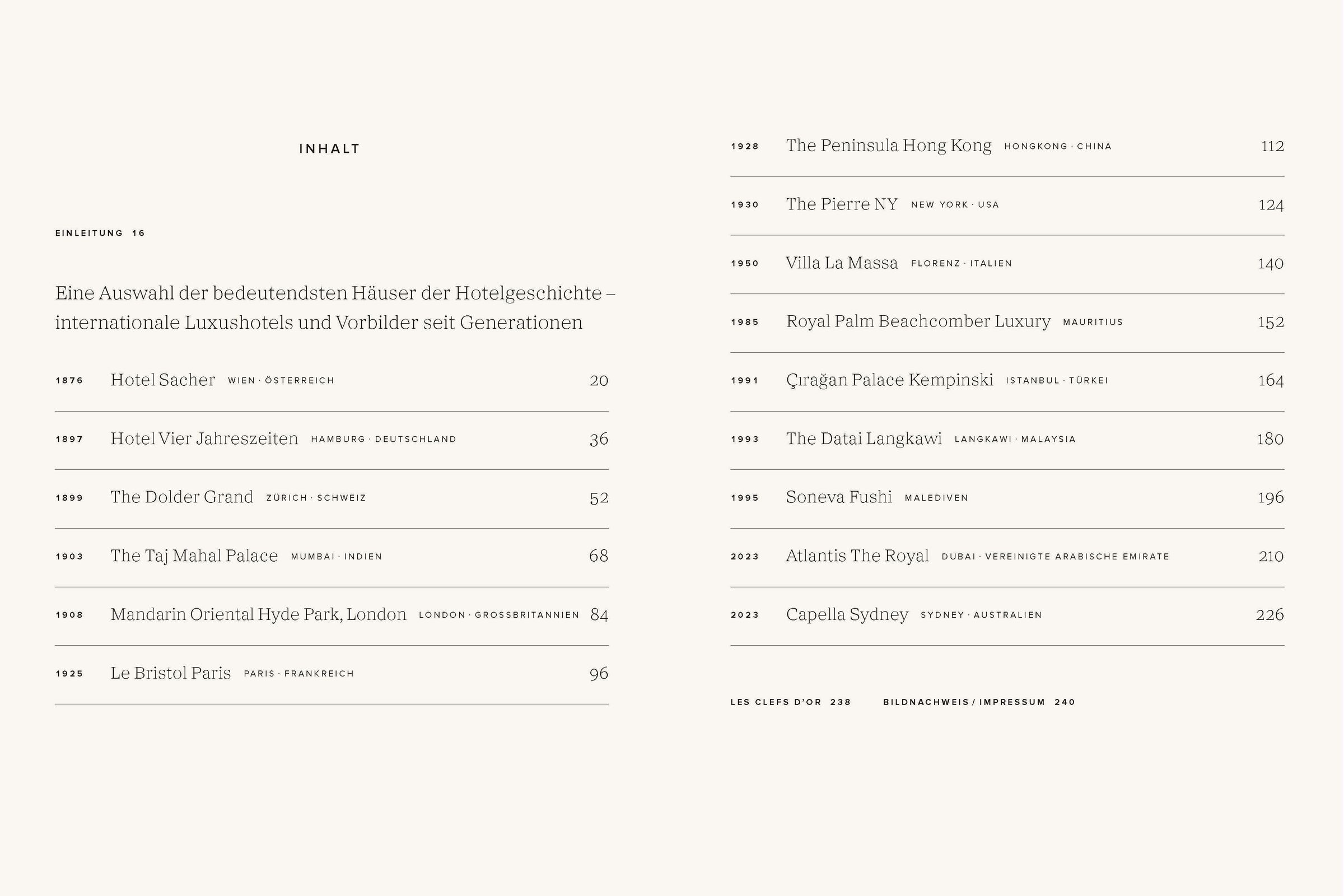Click Les Clefs d'Or, page 238
Viewport: 1344px width, 896px height.
coord(791,702)
